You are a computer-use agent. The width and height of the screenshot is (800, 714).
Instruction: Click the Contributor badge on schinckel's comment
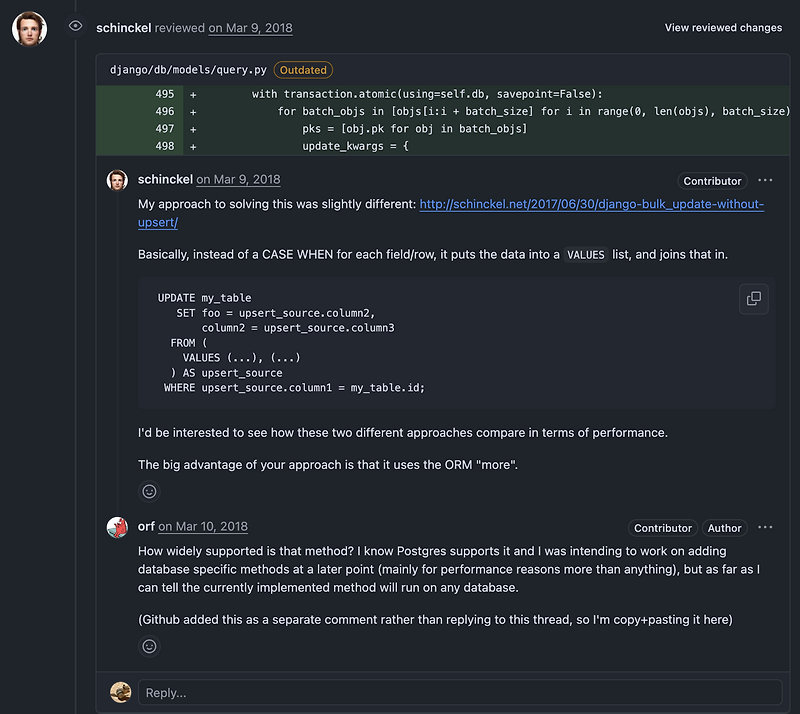[712, 181]
